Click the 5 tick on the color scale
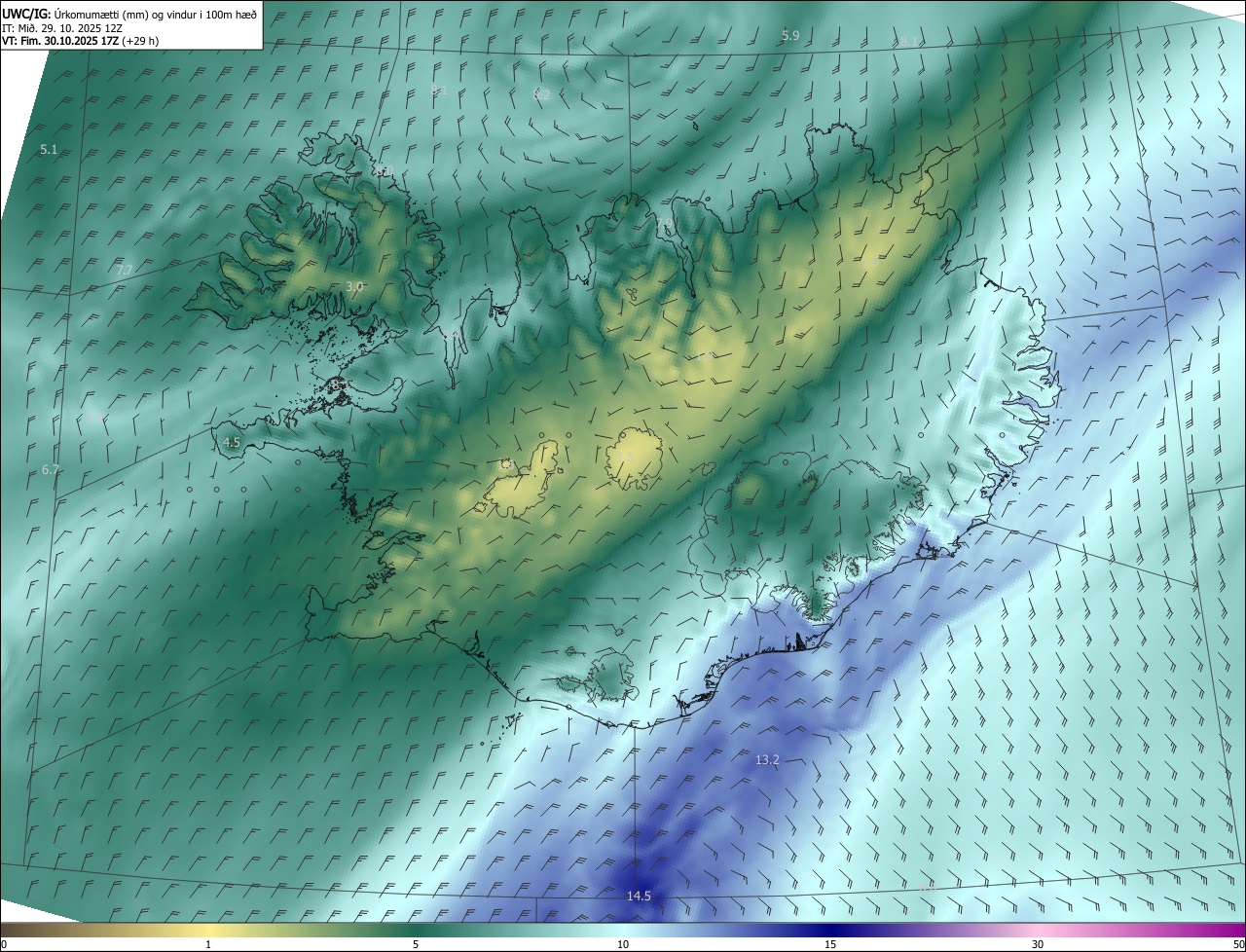Viewport: 1246px width, 952px height. click(416, 944)
